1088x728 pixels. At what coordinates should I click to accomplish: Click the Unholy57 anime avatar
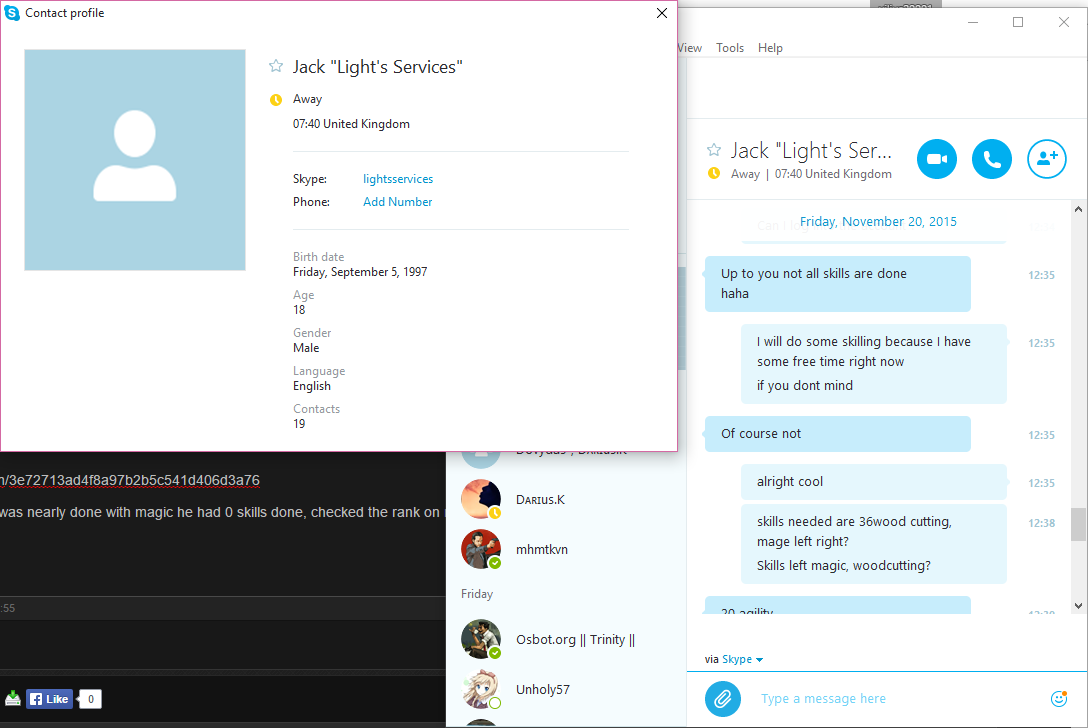coord(481,689)
